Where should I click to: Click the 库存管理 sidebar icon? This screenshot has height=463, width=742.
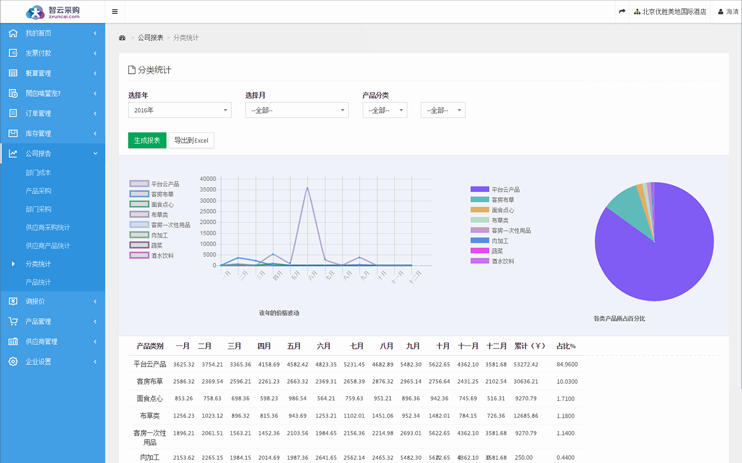[x=13, y=133]
